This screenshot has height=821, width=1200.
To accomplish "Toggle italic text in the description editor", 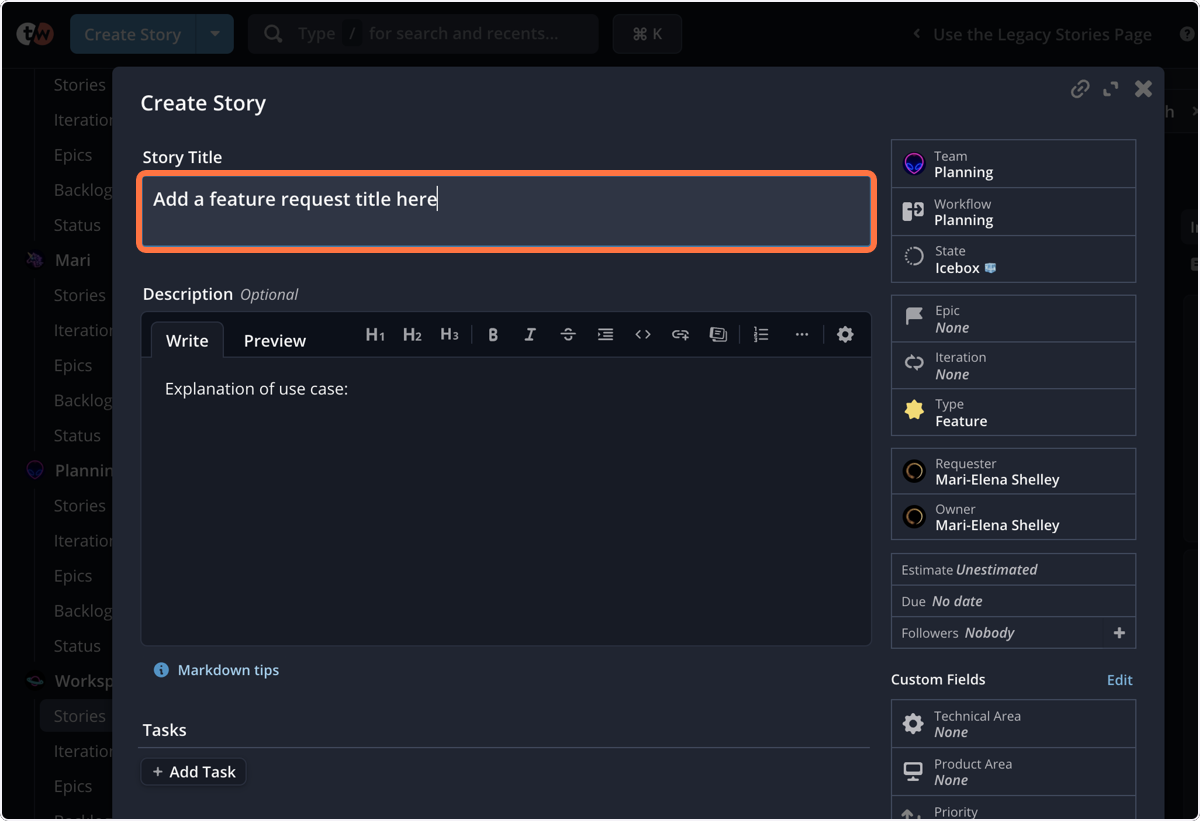I will (530, 335).
